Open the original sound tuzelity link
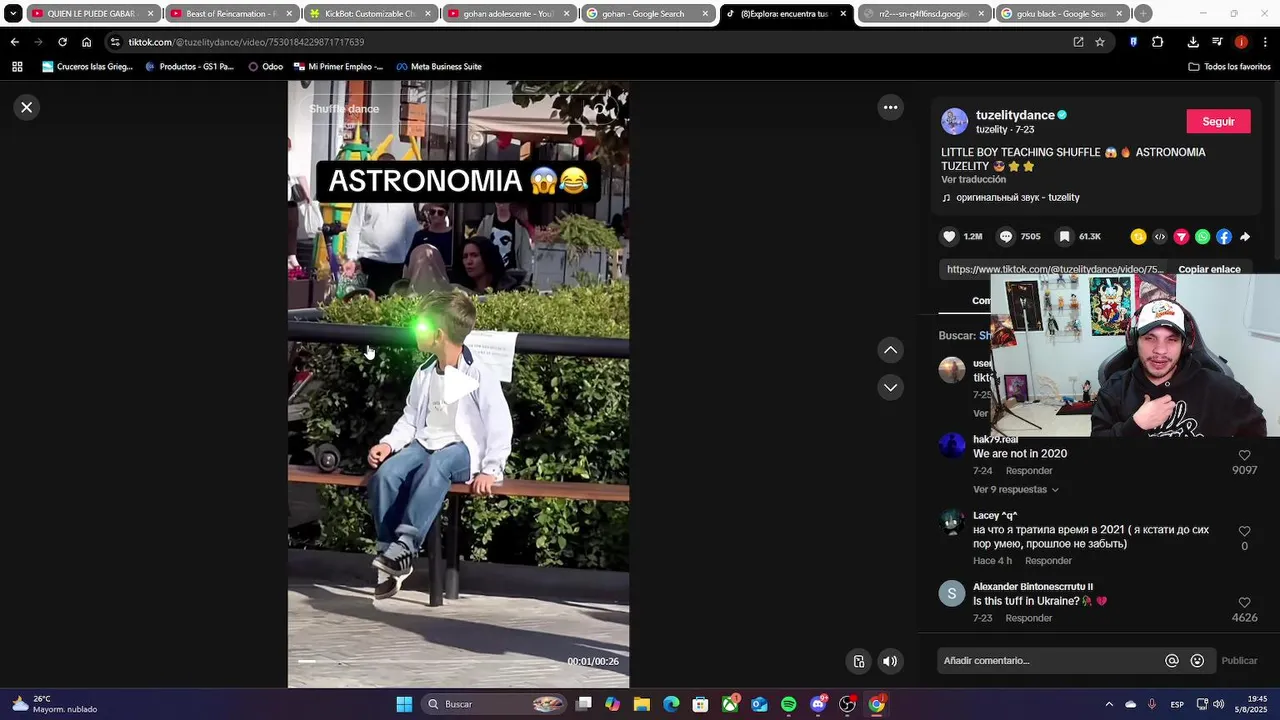The height and width of the screenshot is (720, 1280). [1017, 198]
